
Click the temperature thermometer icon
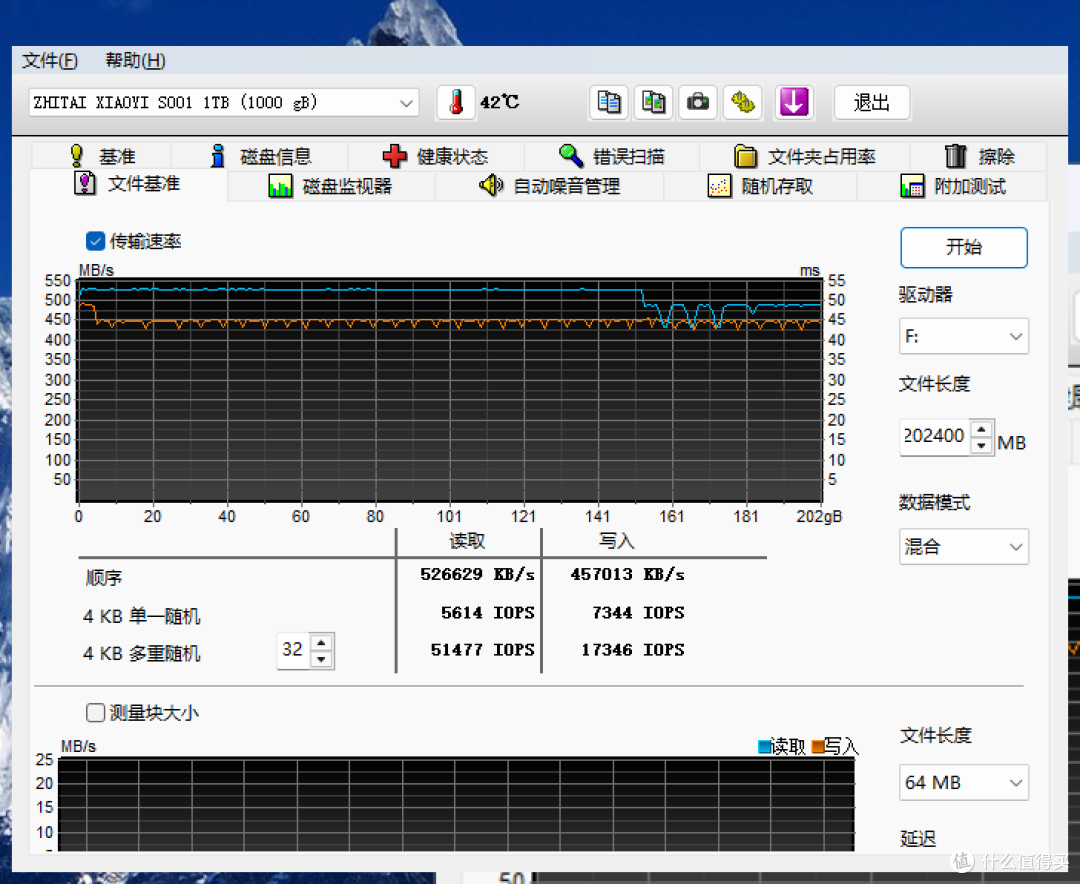click(456, 103)
